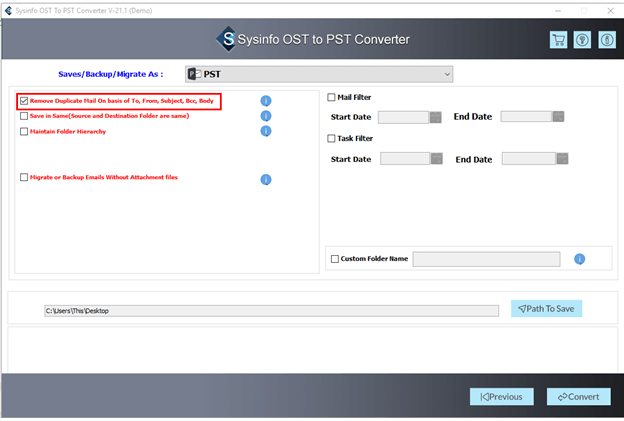The height and width of the screenshot is (421, 624).
Task: Click the Sysinfo logo in the header
Action: pyautogui.click(x=227, y=39)
